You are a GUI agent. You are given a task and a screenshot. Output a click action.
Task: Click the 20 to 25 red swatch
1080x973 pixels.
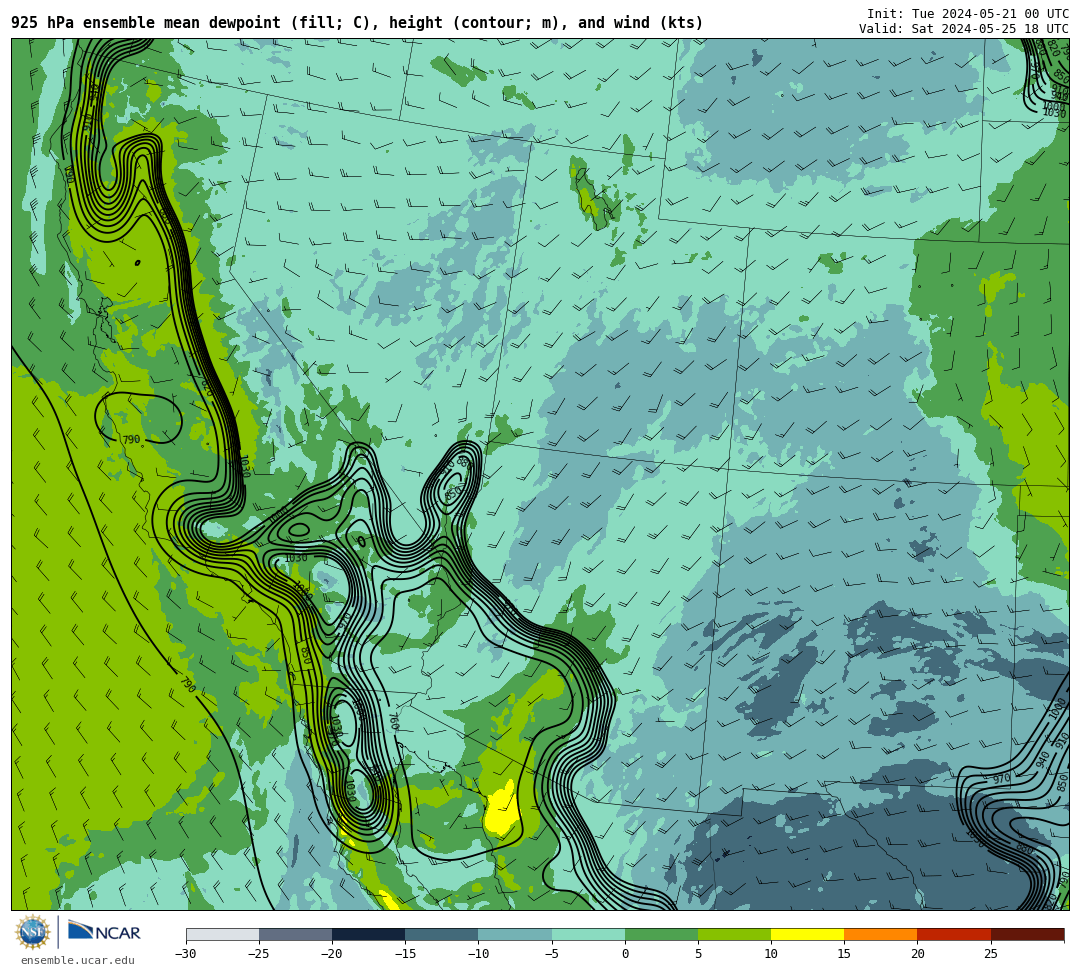(x=954, y=934)
